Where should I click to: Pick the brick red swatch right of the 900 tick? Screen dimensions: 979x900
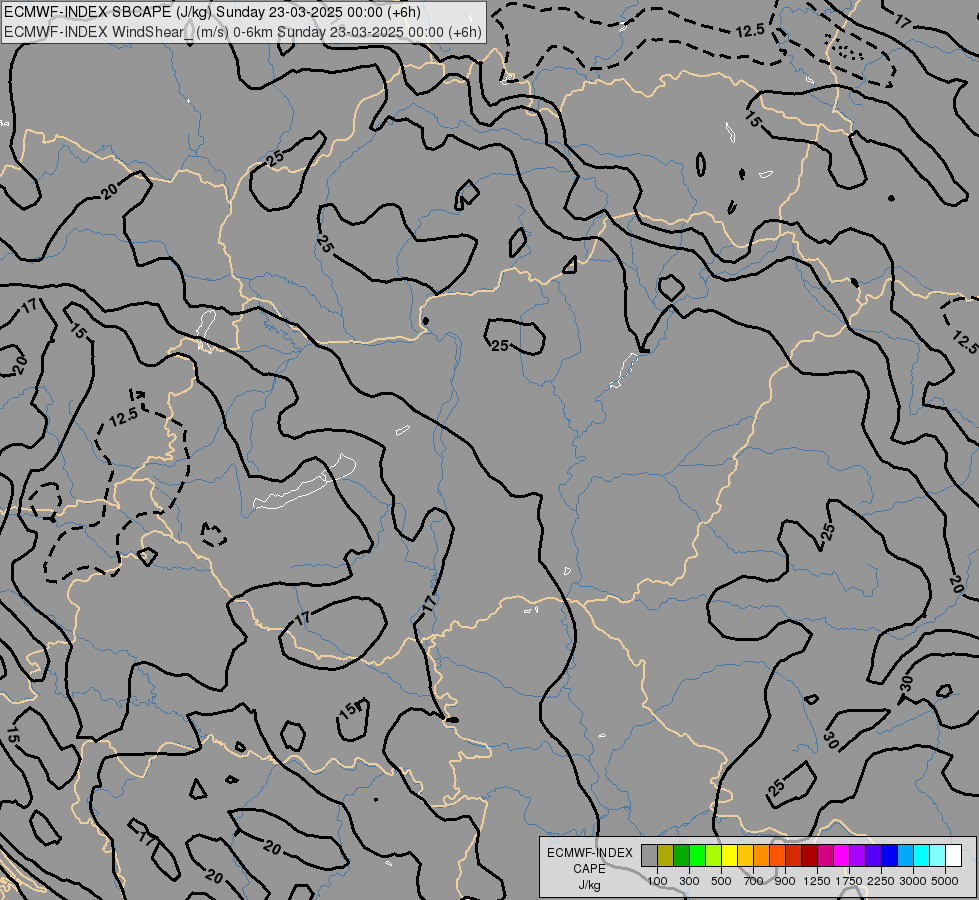(794, 856)
